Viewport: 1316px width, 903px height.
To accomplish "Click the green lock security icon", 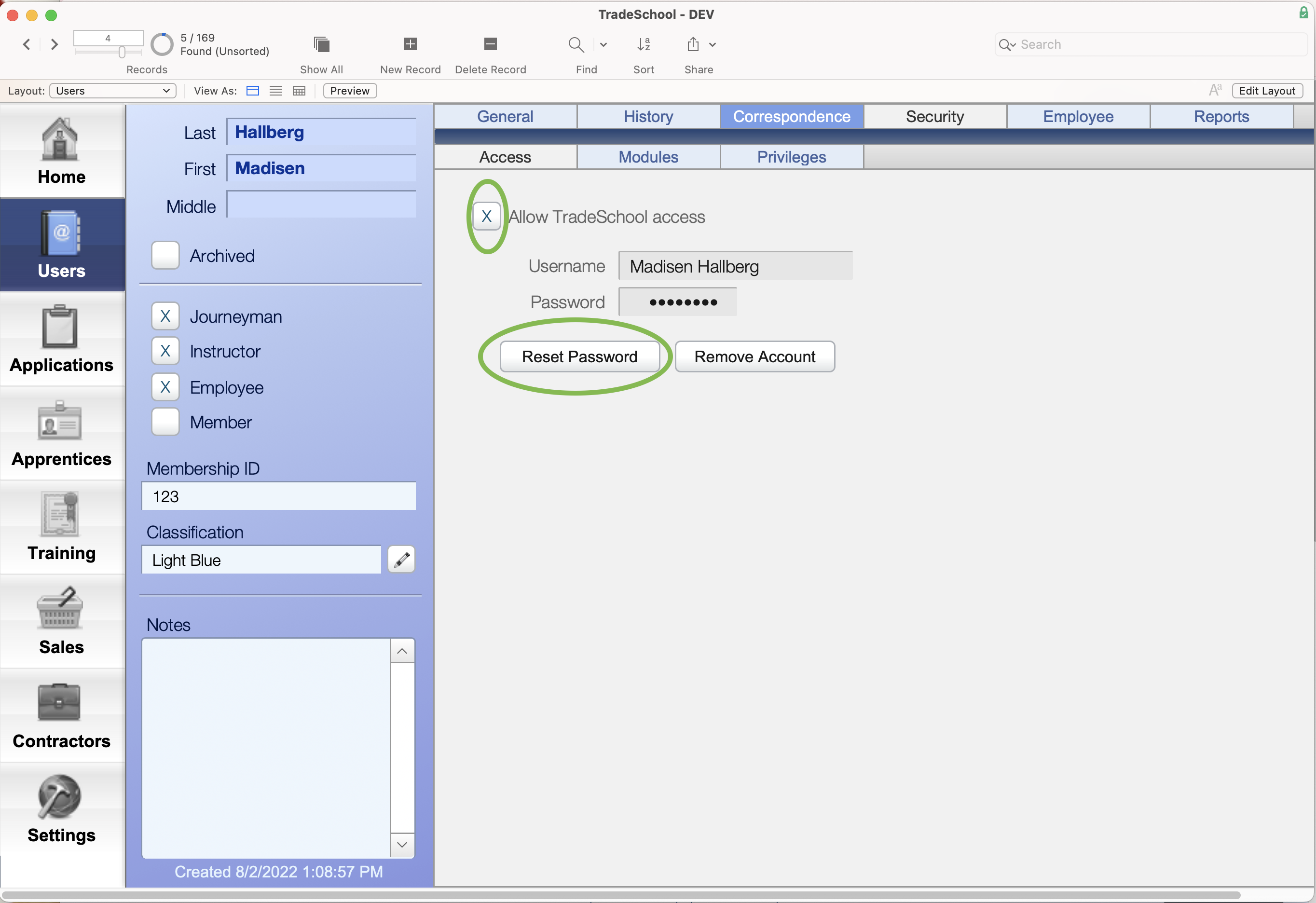I will [x=1303, y=13].
